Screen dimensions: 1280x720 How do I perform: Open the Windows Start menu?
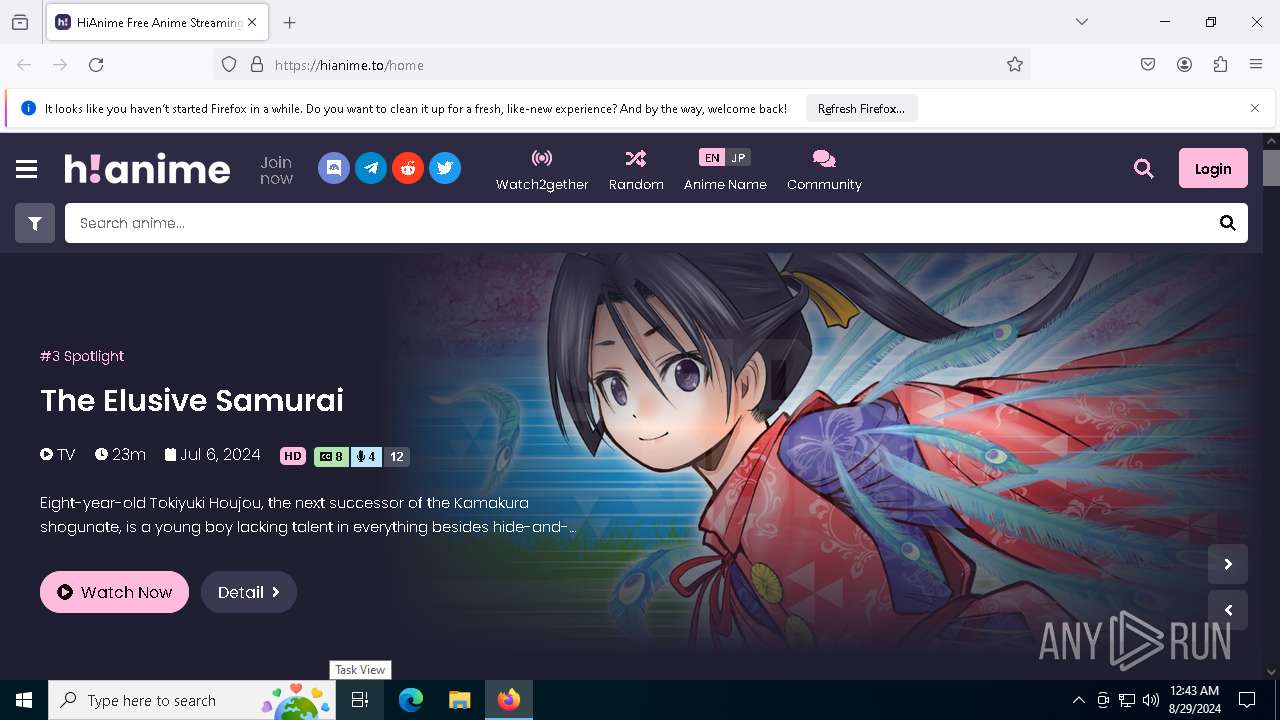[24, 700]
